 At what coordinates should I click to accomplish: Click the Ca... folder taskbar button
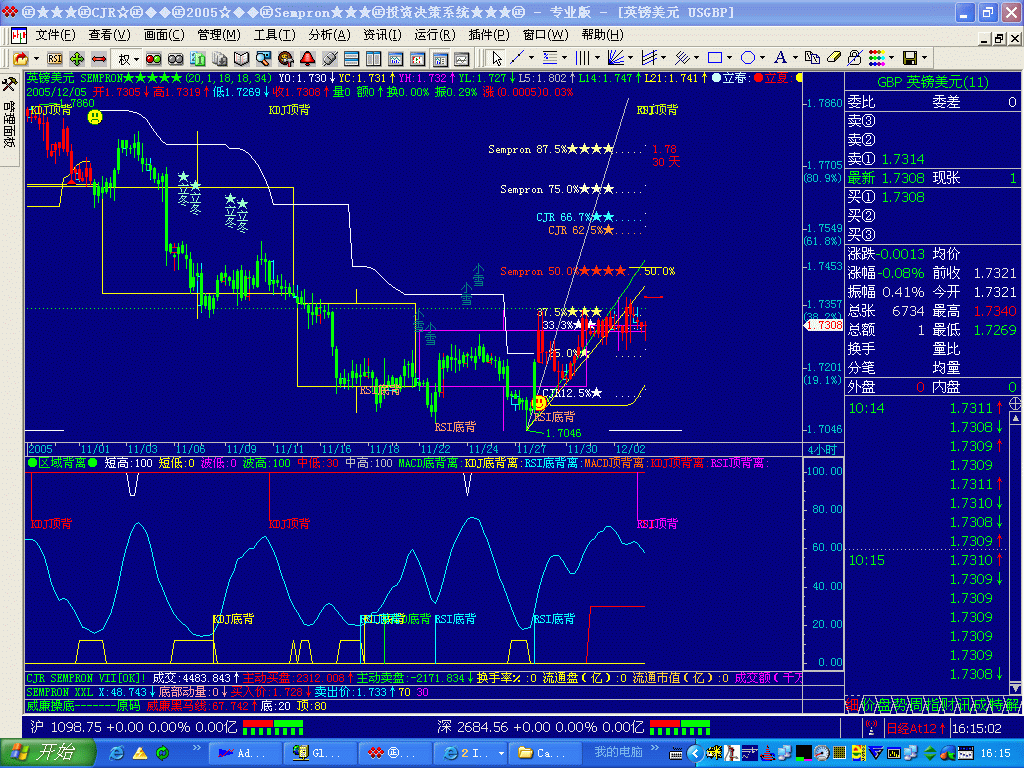tap(545, 753)
